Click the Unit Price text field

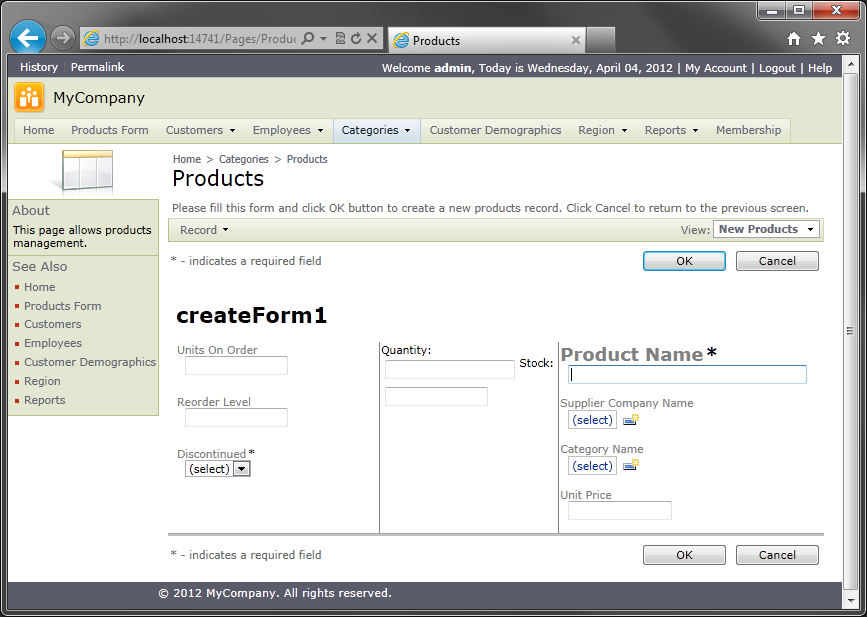tap(619, 511)
